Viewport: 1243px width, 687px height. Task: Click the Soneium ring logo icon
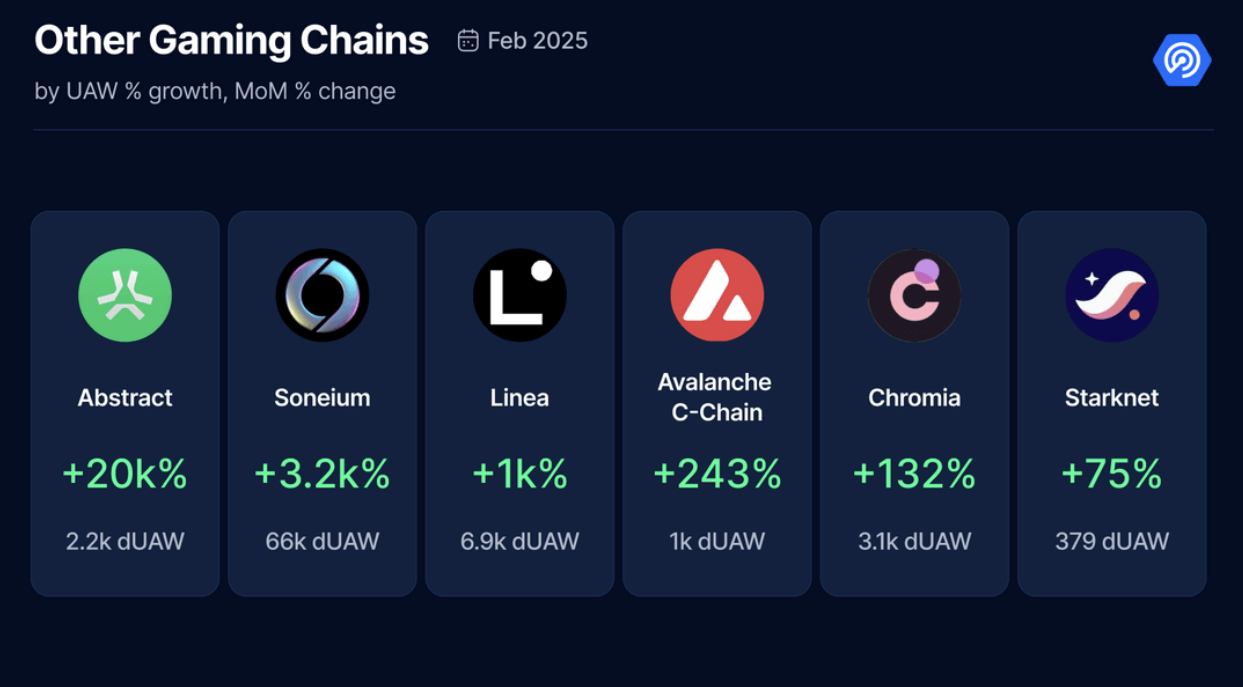tap(322, 296)
